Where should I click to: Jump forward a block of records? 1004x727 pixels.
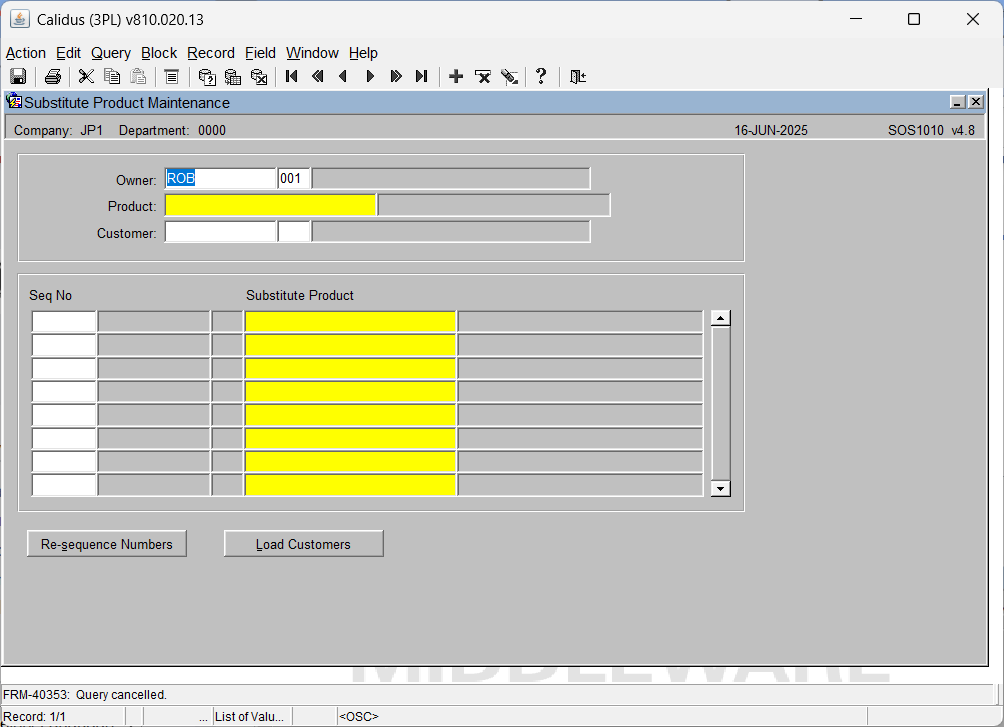click(x=396, y=77)
